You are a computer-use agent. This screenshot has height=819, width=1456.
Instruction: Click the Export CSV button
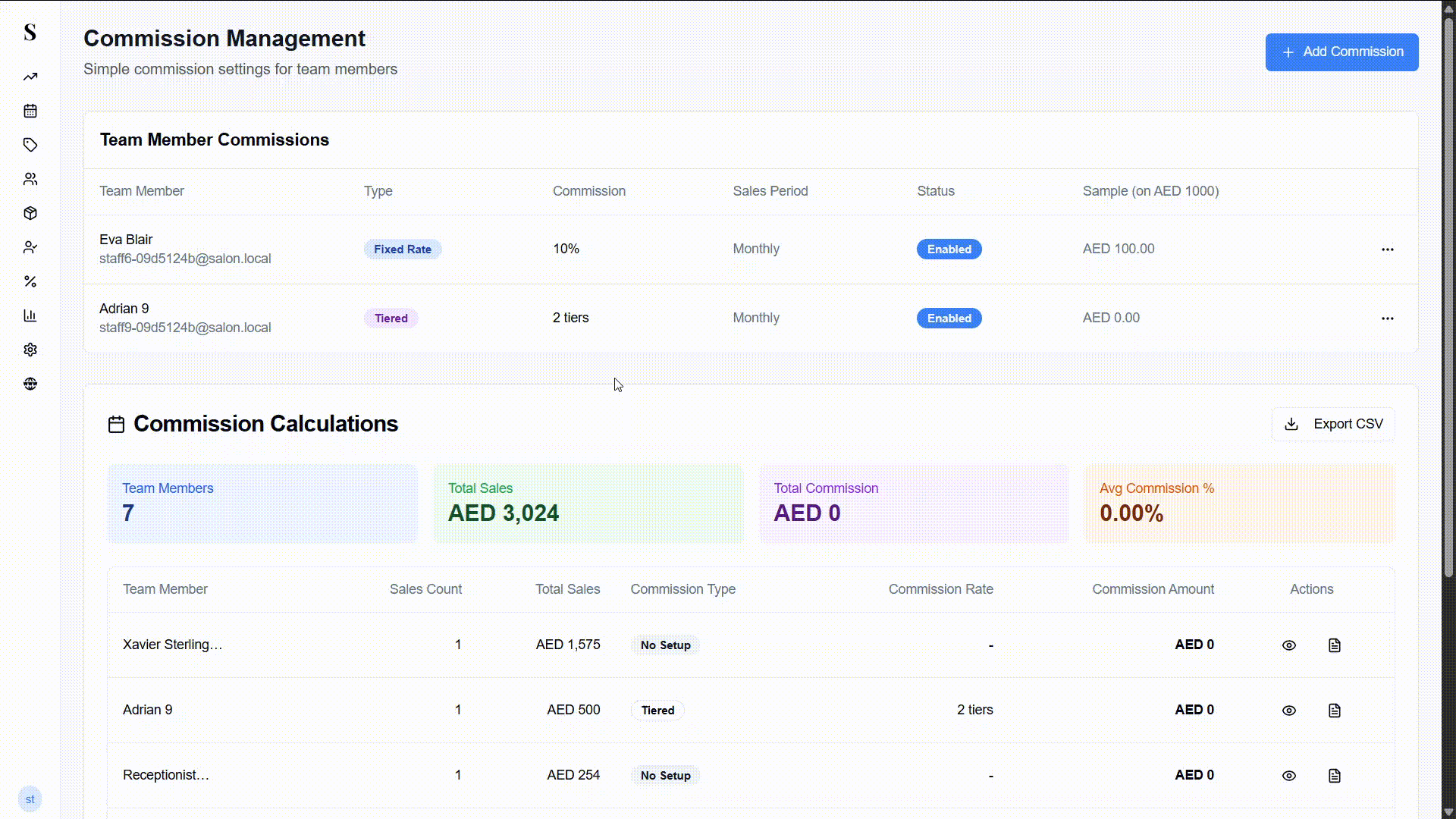1332,424
